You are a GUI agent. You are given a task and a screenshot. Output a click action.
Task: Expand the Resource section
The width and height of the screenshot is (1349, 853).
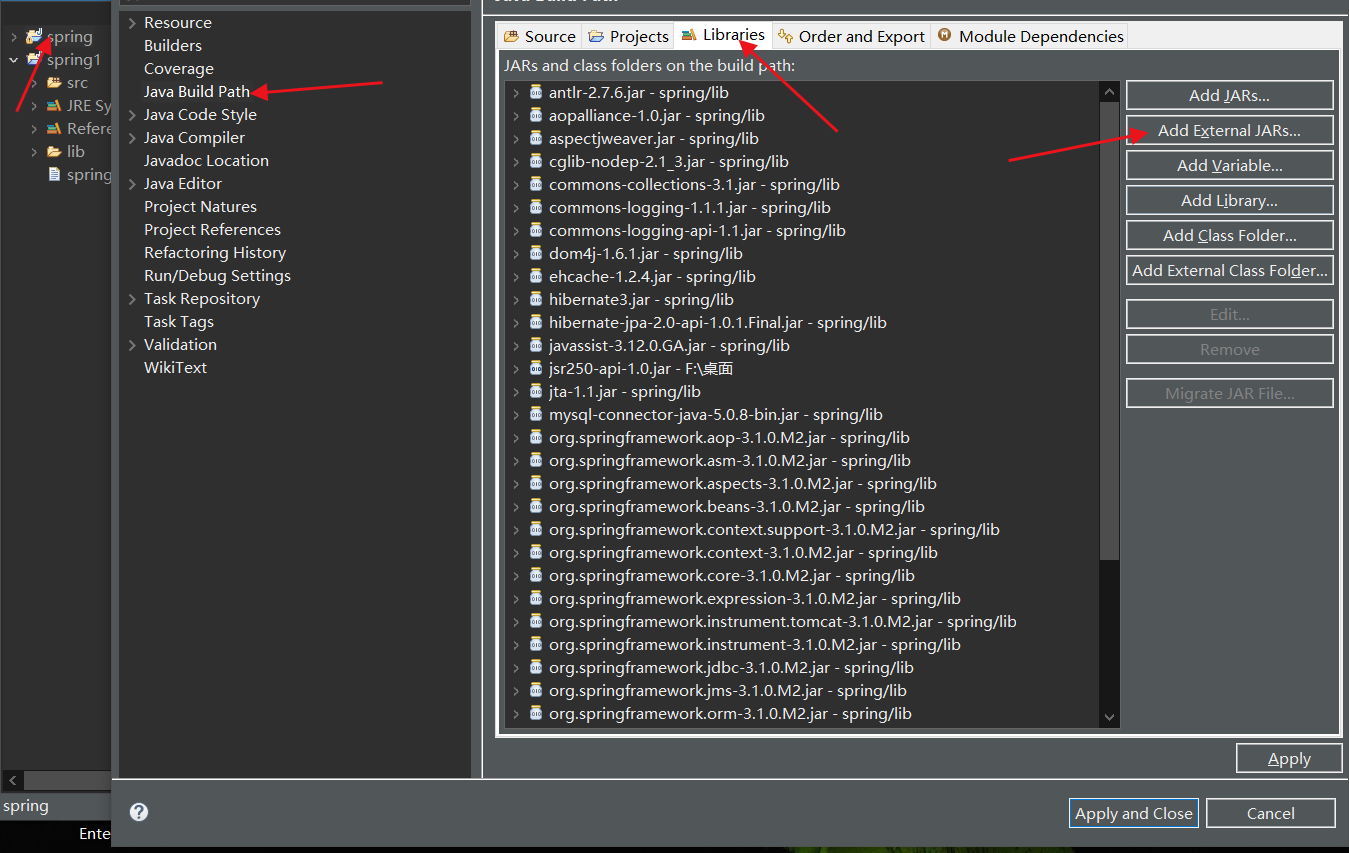pos(131,22)
